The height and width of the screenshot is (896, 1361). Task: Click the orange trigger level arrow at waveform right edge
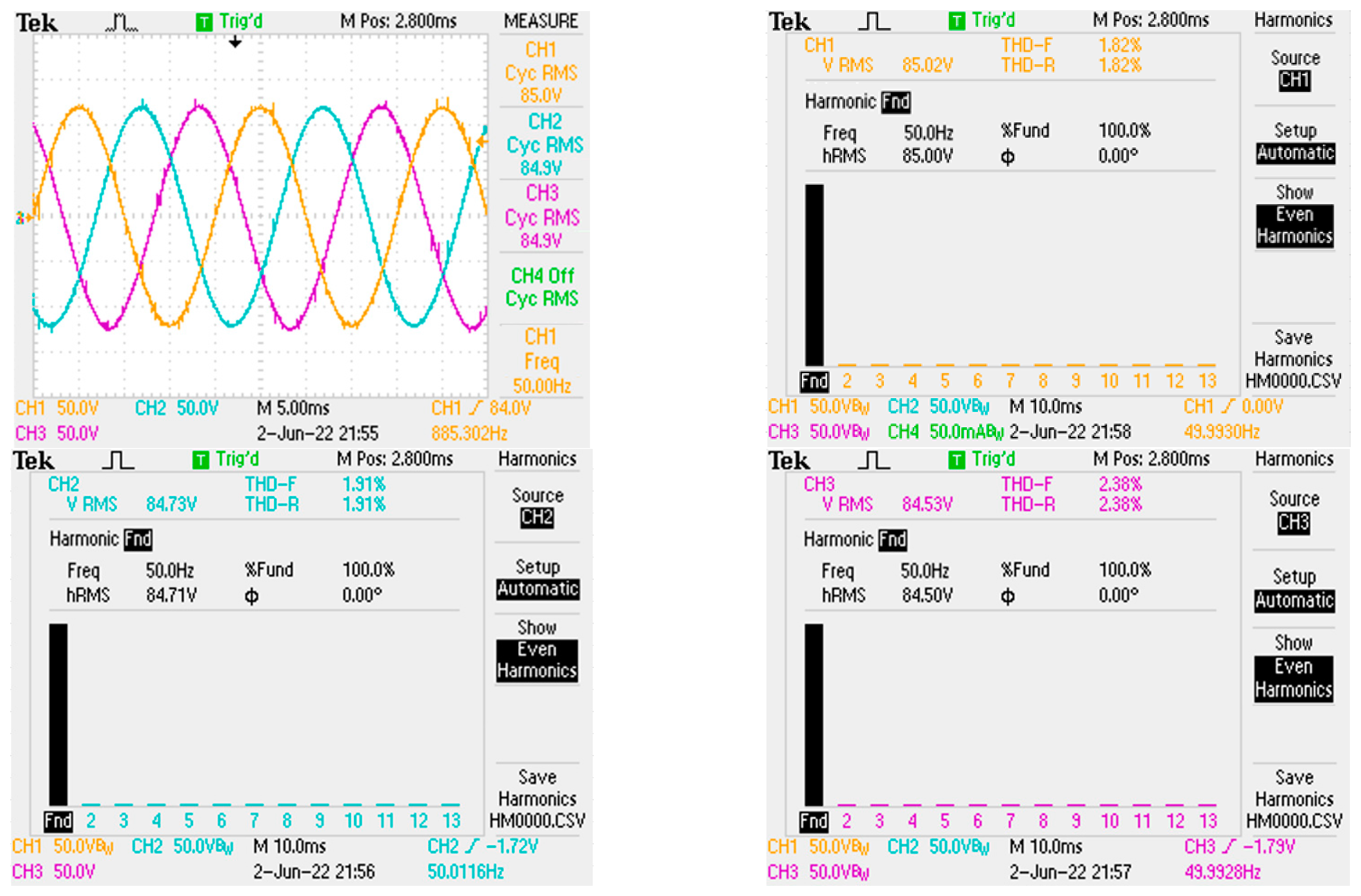point(482,141)
